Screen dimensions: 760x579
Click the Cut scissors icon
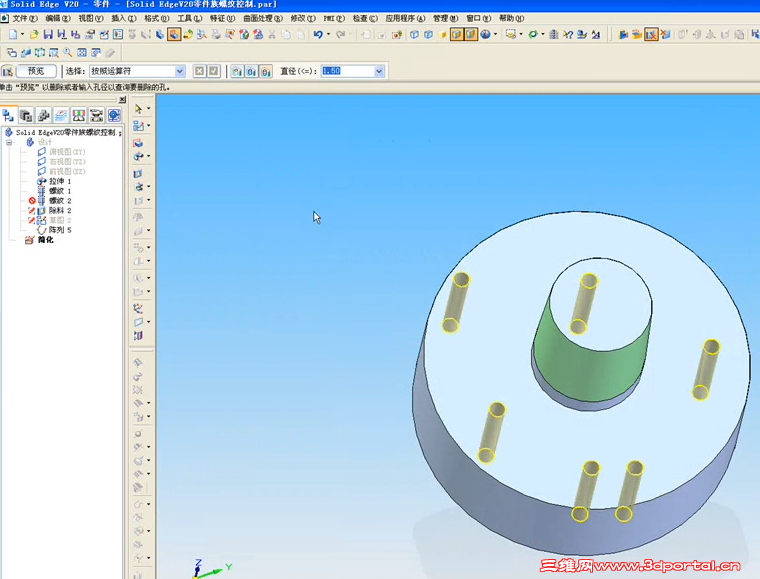click(x=272, y=34)
